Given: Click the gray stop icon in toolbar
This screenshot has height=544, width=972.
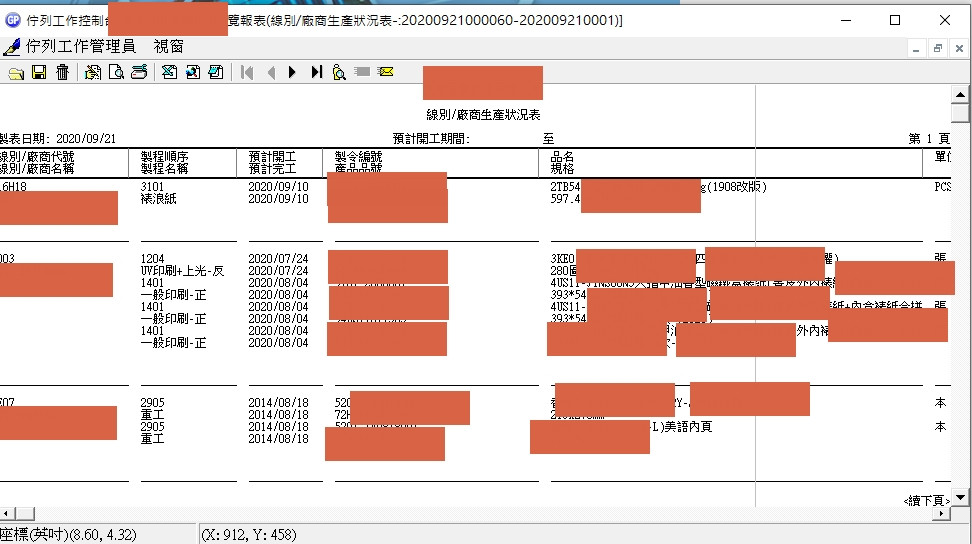Looking at the screenshot, I should coord(362,72).
